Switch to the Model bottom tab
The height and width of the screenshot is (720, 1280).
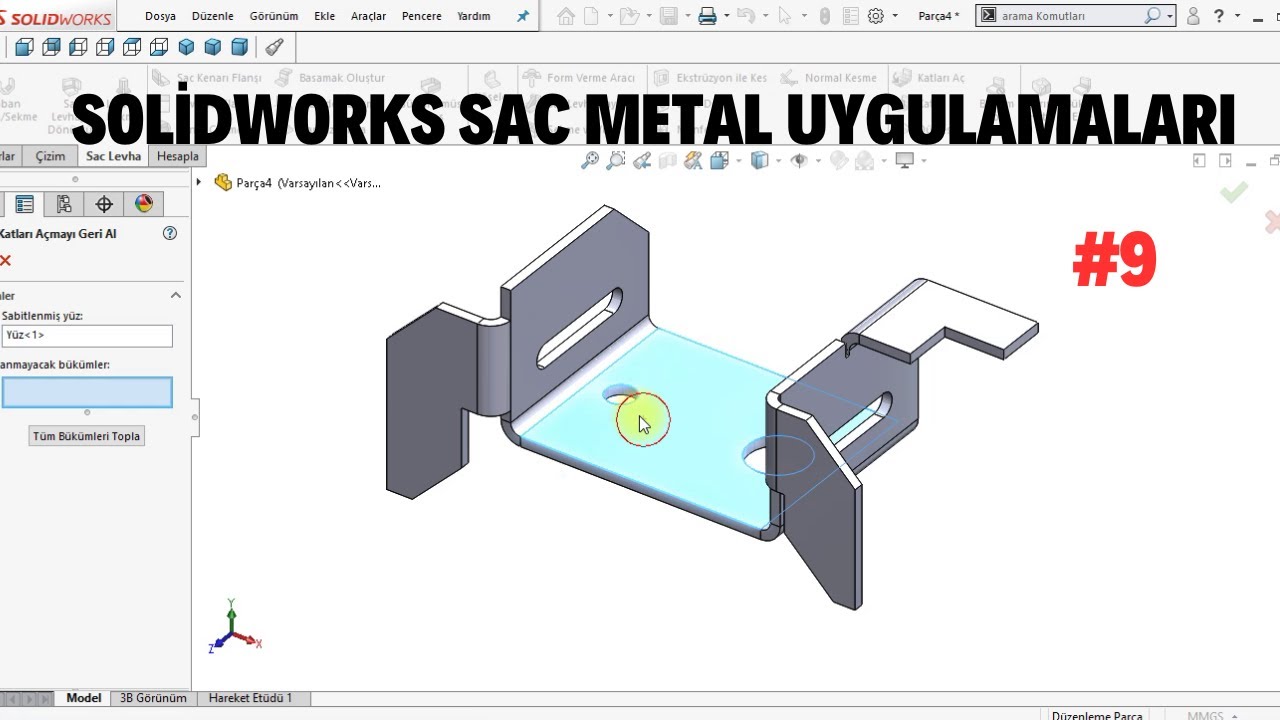click(x=84, y=698)
